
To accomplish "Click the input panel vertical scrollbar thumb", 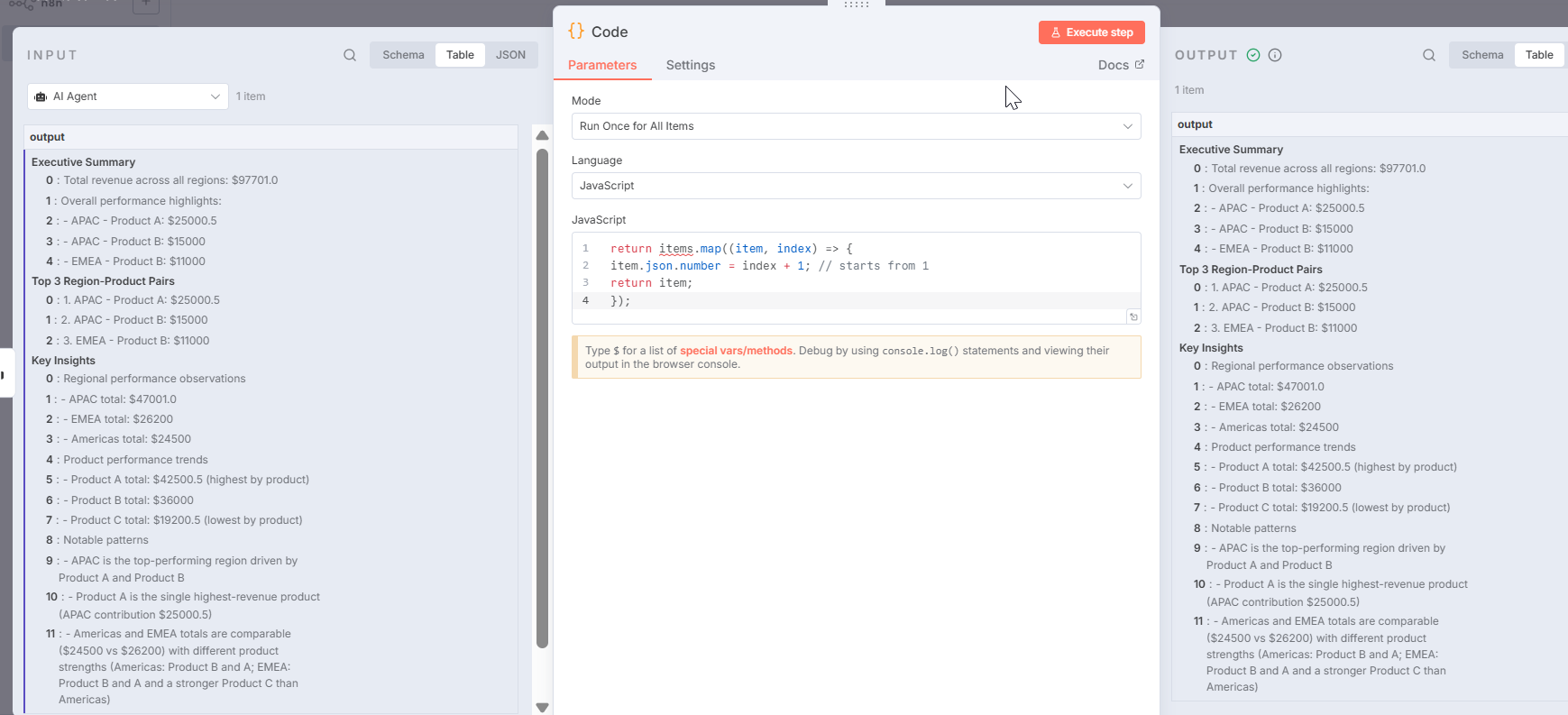I will pos(542,397).
